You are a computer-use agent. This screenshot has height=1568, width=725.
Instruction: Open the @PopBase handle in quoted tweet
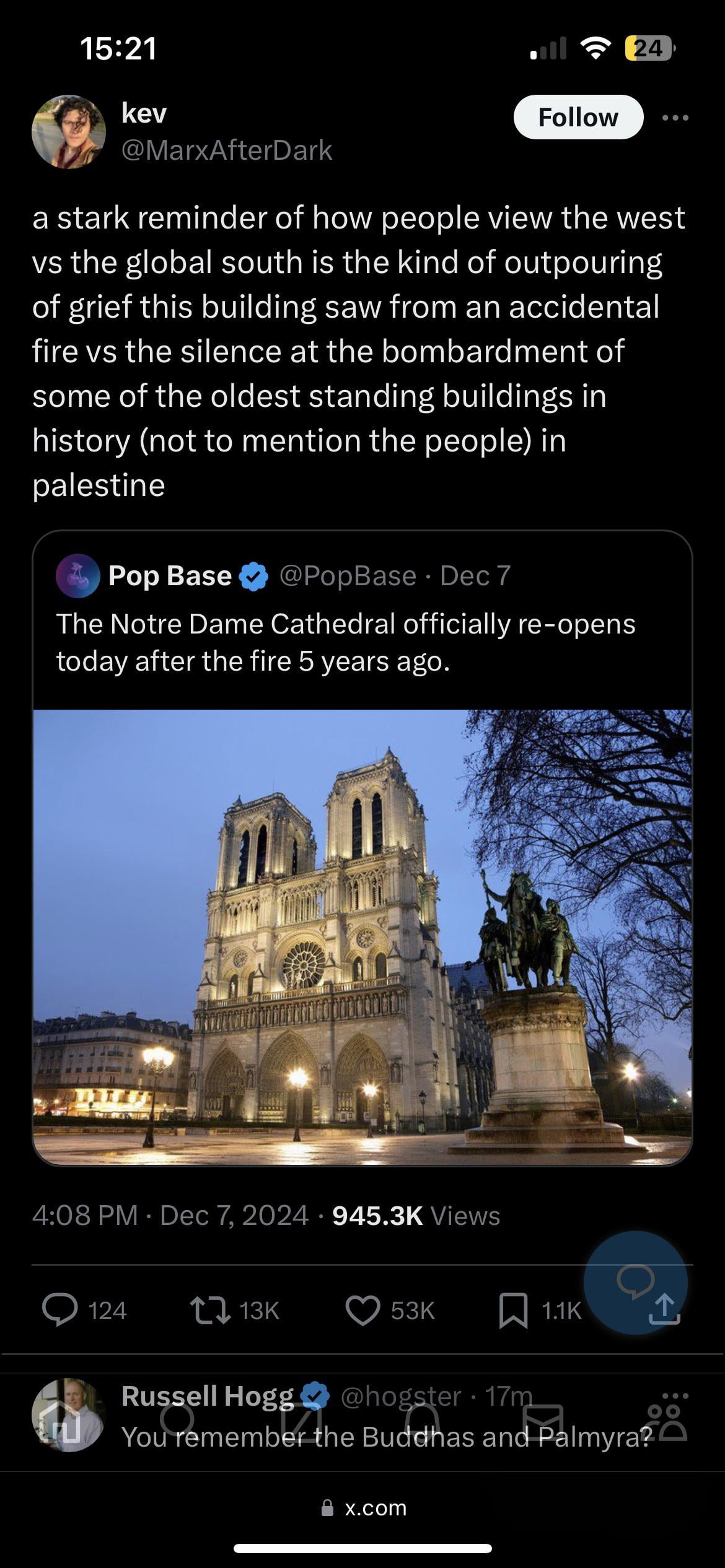[x=348, y=576]
